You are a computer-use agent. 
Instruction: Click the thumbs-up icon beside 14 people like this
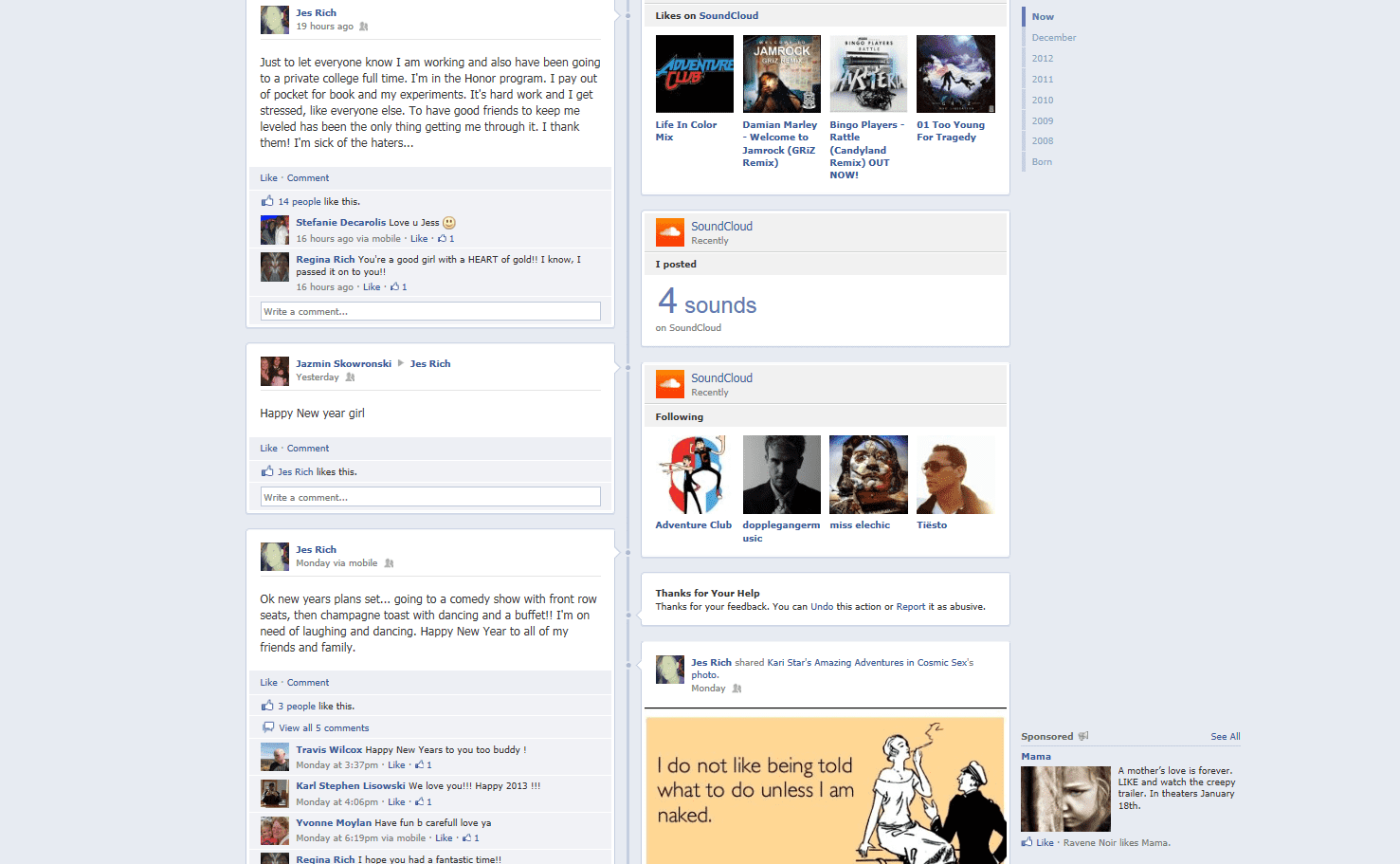(267, 201)
